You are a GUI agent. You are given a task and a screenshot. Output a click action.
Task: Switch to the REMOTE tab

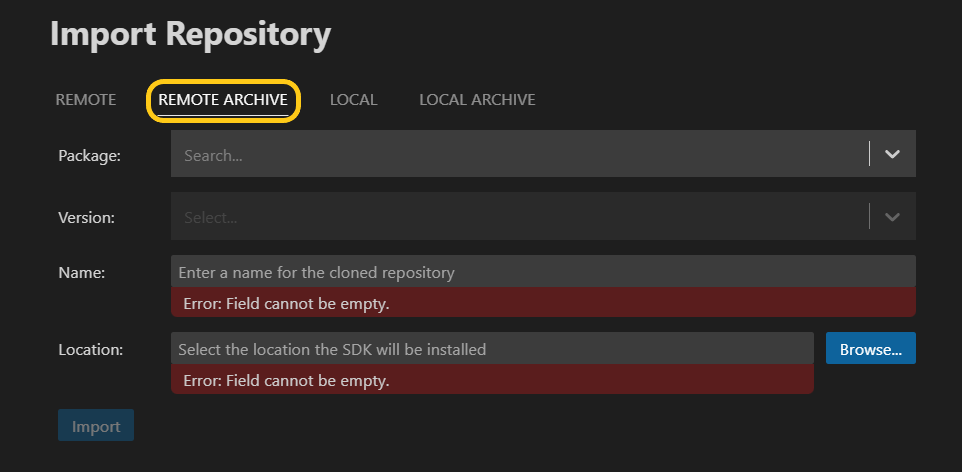pyautogui.click(x=86, y=100)
